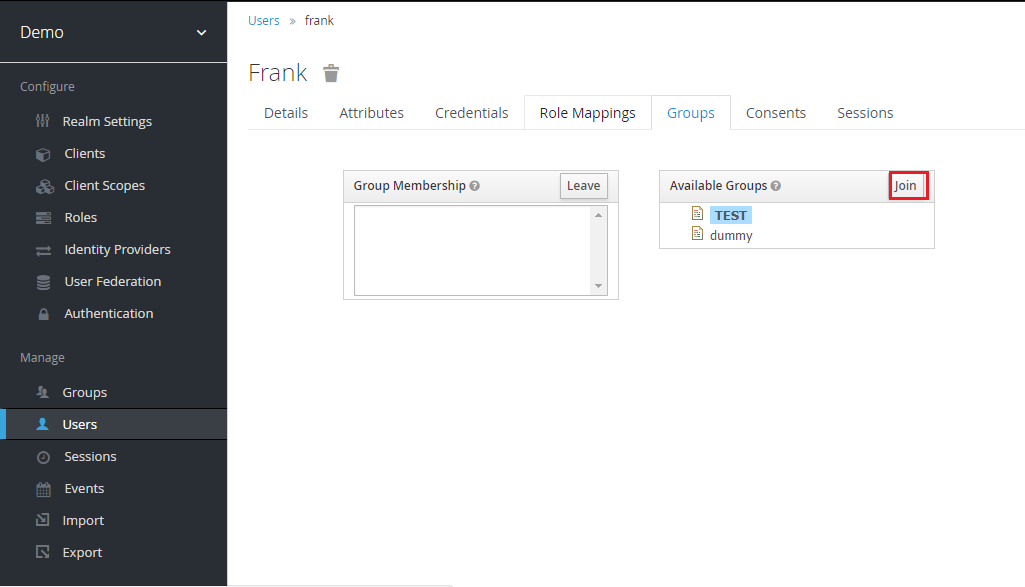Screen dimensions: 1025x587
Task: Click the Clients cube icon
Action: click(x=43, y=154)
